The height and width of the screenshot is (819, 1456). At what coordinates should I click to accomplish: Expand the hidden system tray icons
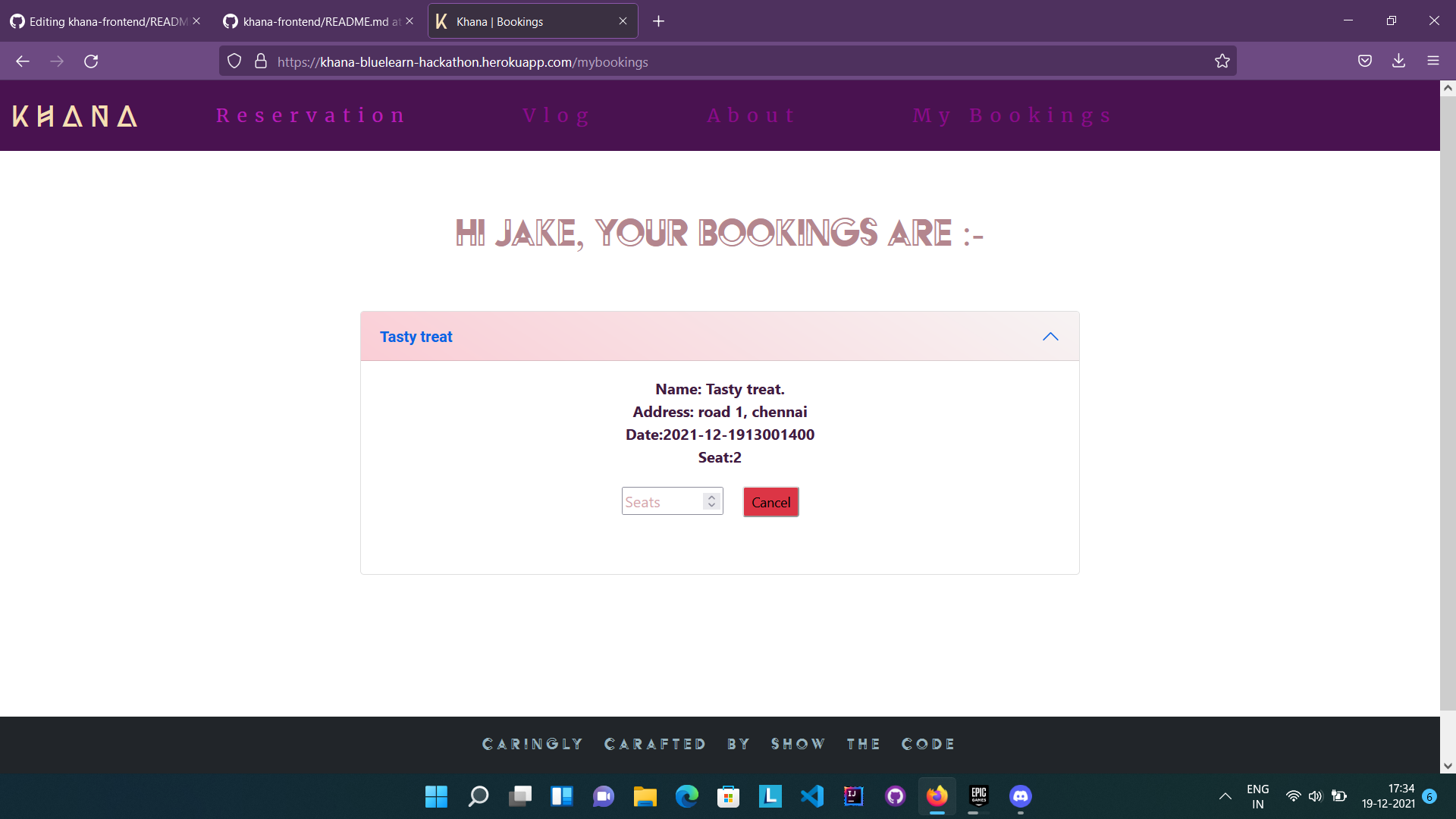[1225, 796]
